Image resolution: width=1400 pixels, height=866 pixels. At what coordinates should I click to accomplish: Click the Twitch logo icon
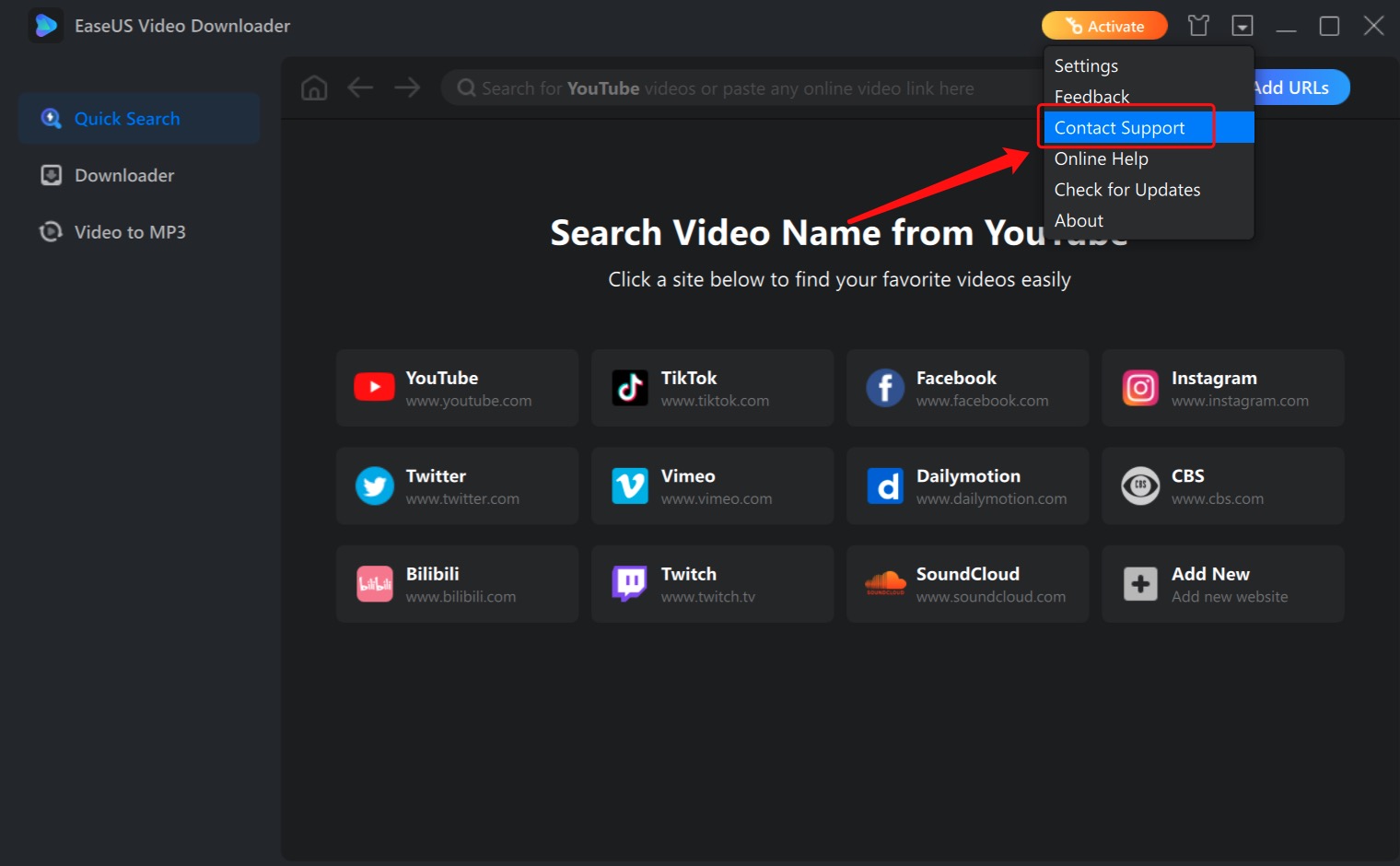630,583
